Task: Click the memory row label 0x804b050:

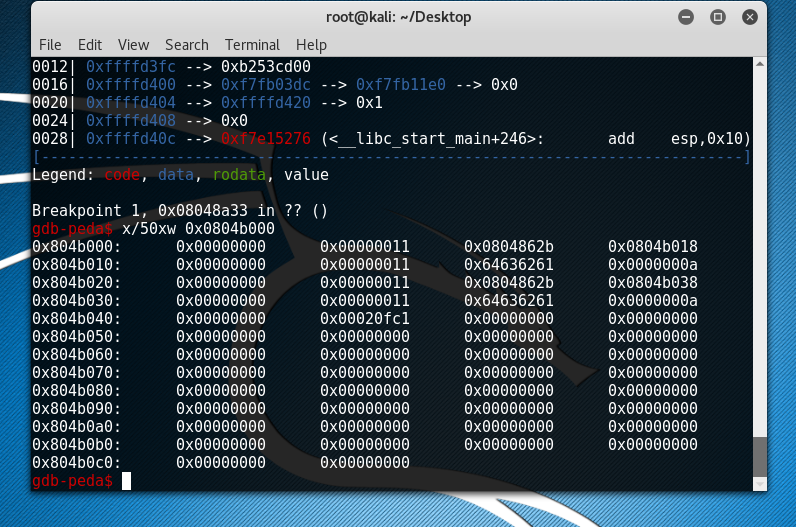Action: [77, 337]
